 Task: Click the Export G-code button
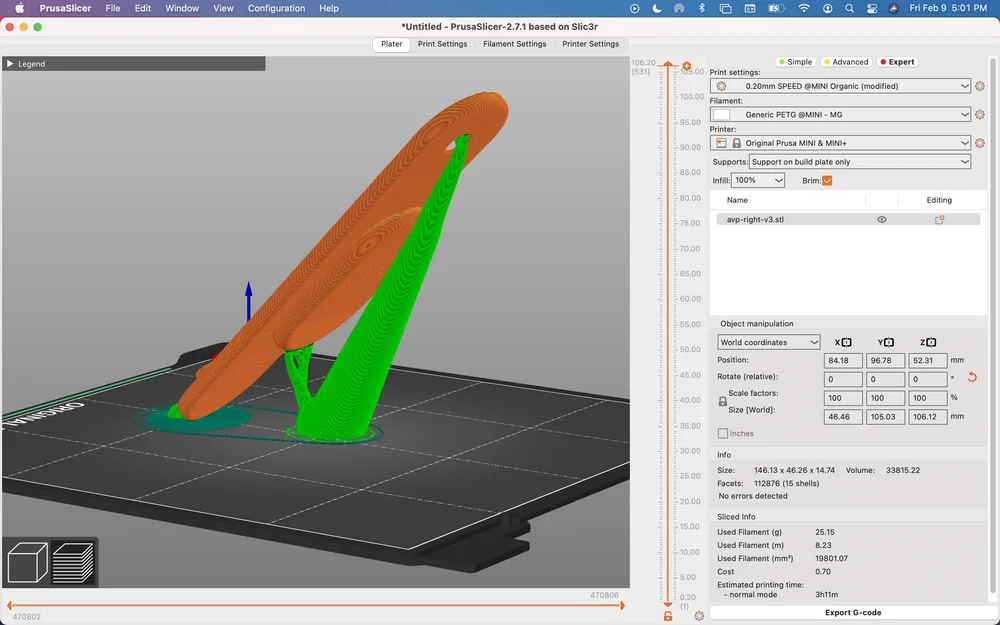point(853,612)
